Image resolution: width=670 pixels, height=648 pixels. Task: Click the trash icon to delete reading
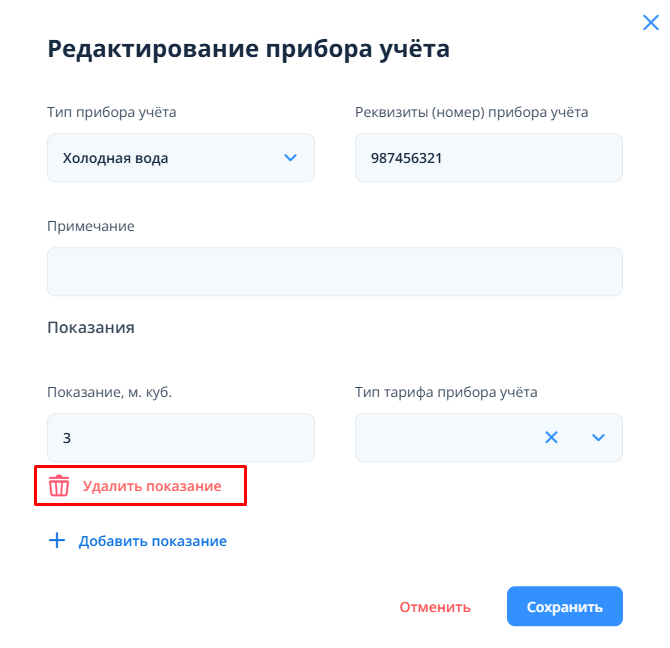pyautogui.click(x=60, y=486)
